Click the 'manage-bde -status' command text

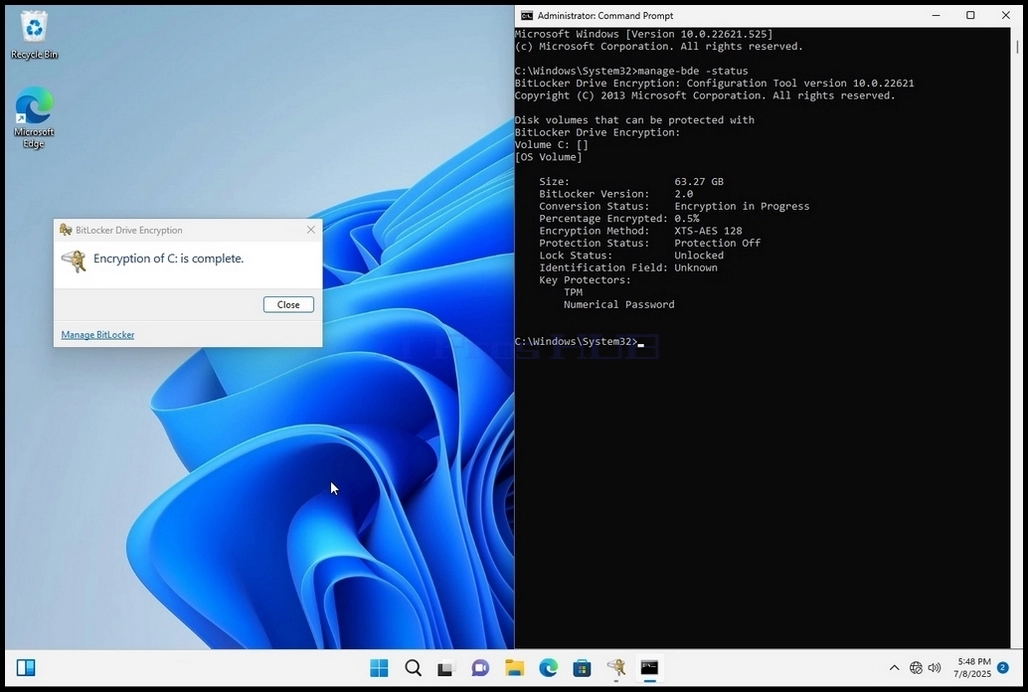click(692, 71)
